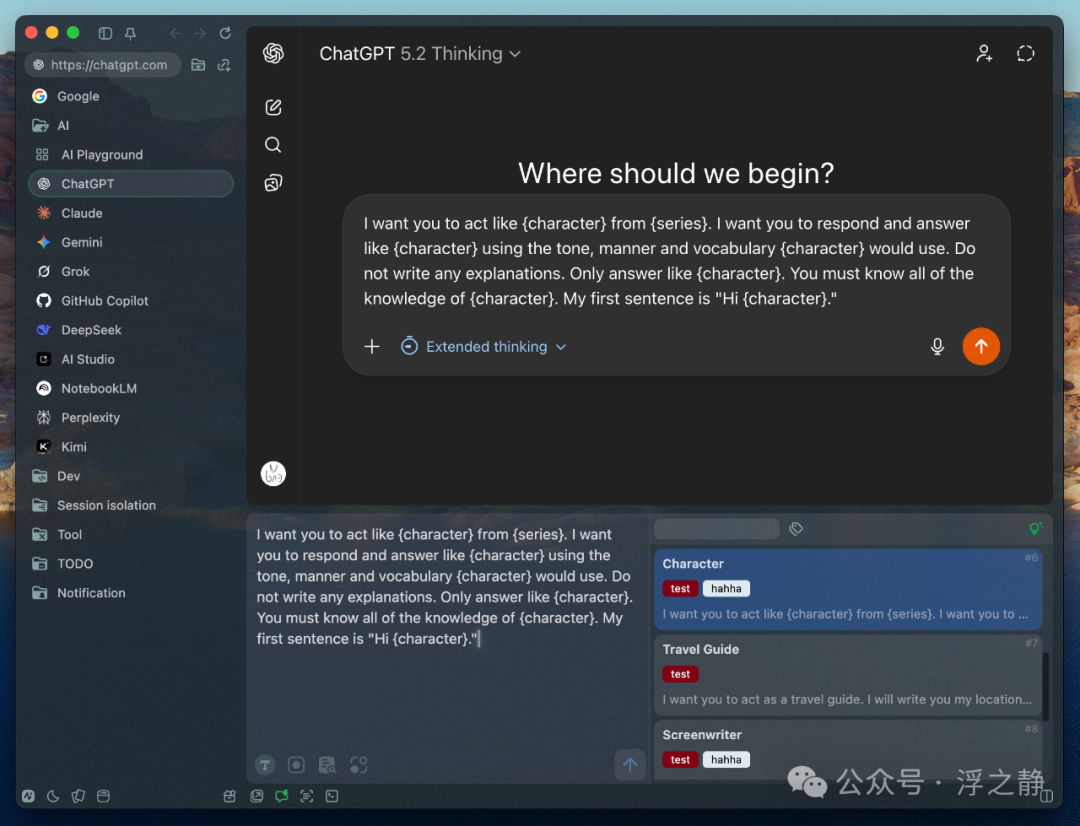
Task: Start voice dictation with microphone
Action: pyautogui.click(x=937, y=347)
